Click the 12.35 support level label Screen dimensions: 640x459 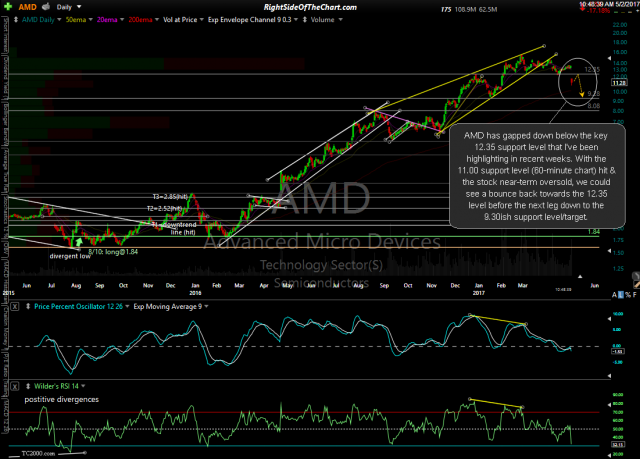[x=592, y=70]
